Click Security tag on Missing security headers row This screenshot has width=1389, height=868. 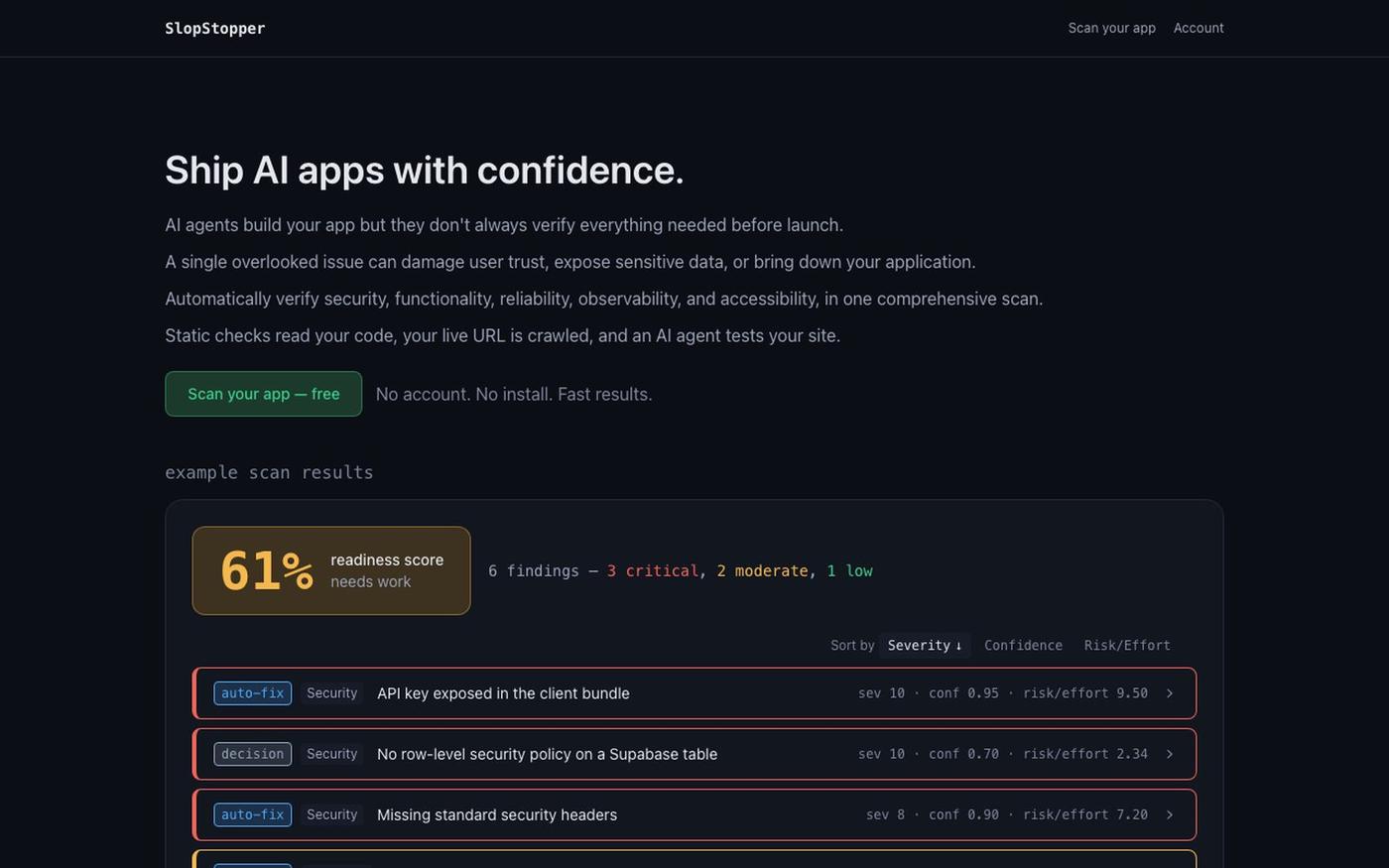[x=331, y=814]
